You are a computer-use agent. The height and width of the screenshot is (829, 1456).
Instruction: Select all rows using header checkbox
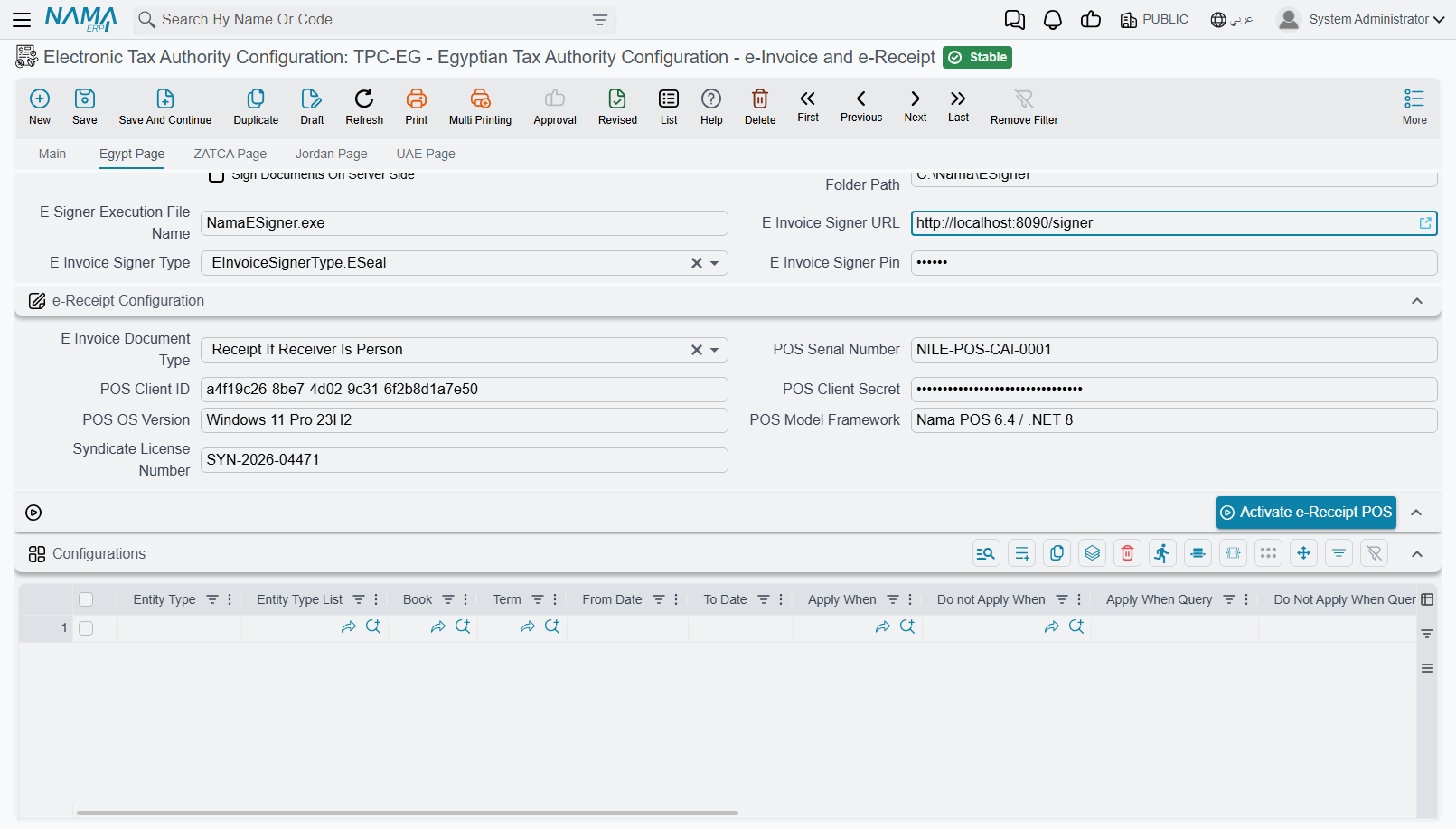click(86, 599)
